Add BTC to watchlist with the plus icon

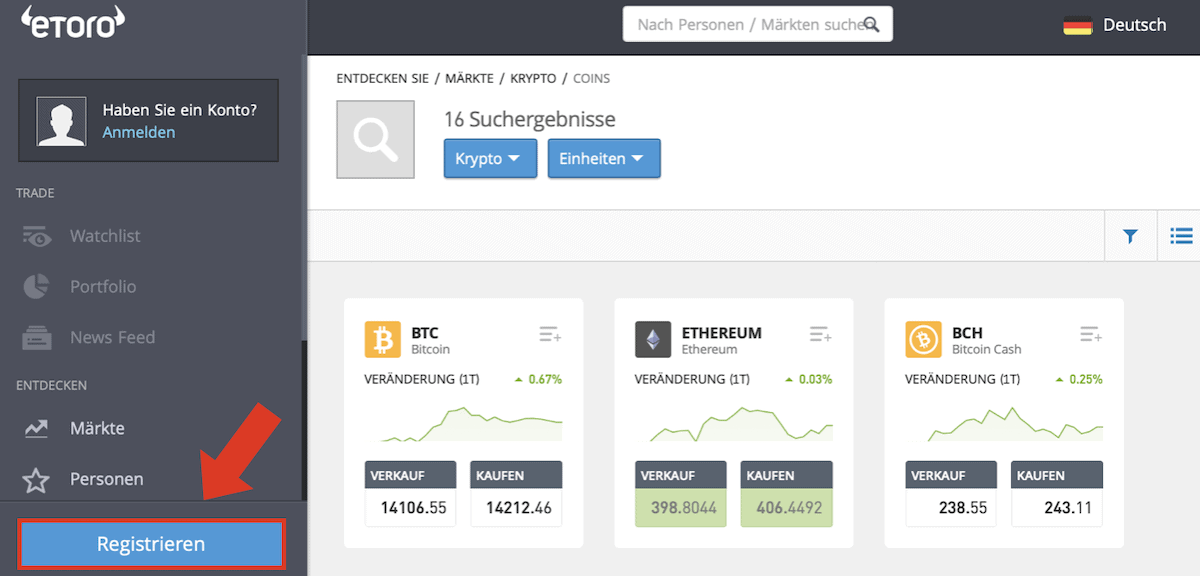pyautogui.click(x=549, y=334)
